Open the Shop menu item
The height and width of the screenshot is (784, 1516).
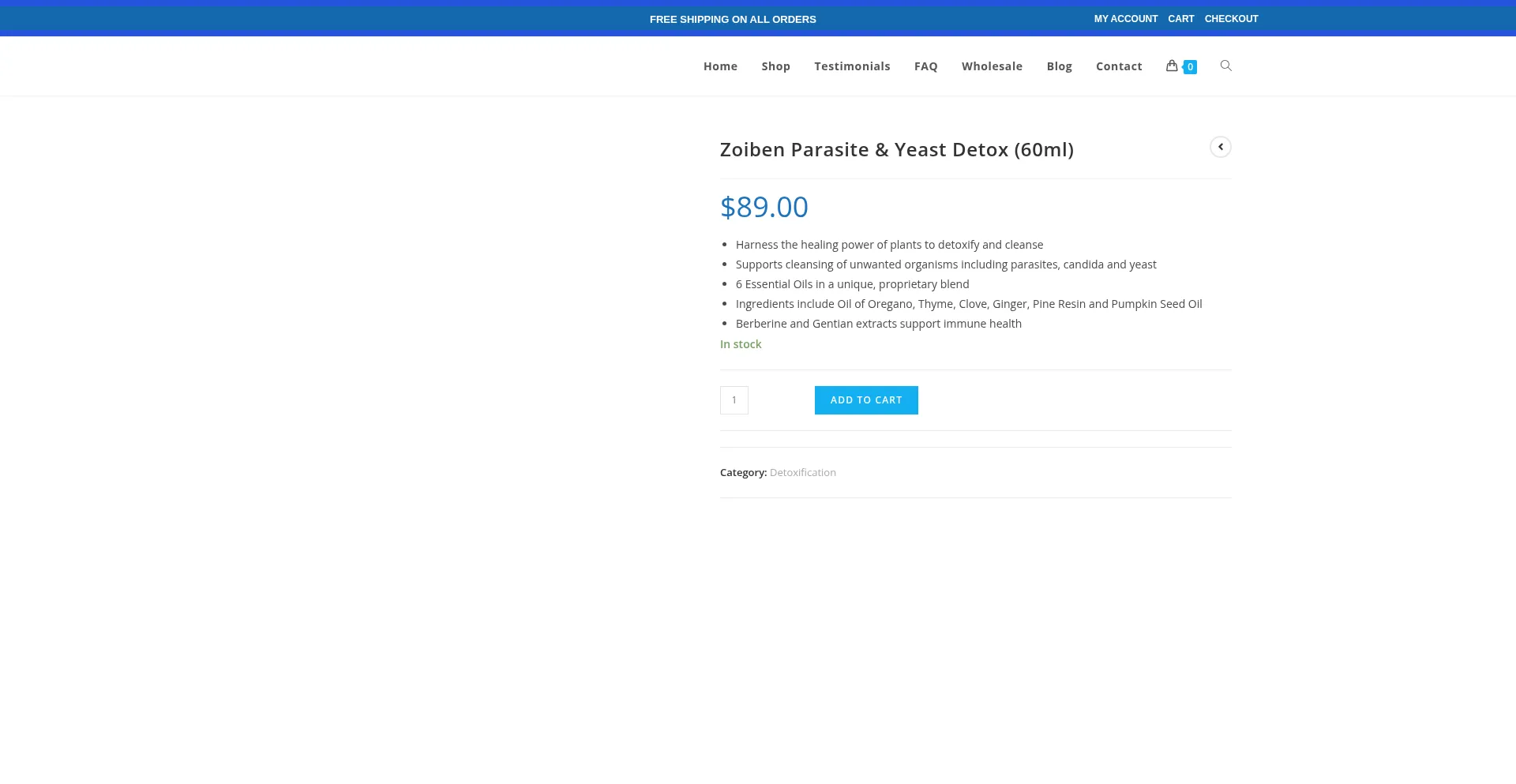(x=775, y=66)
